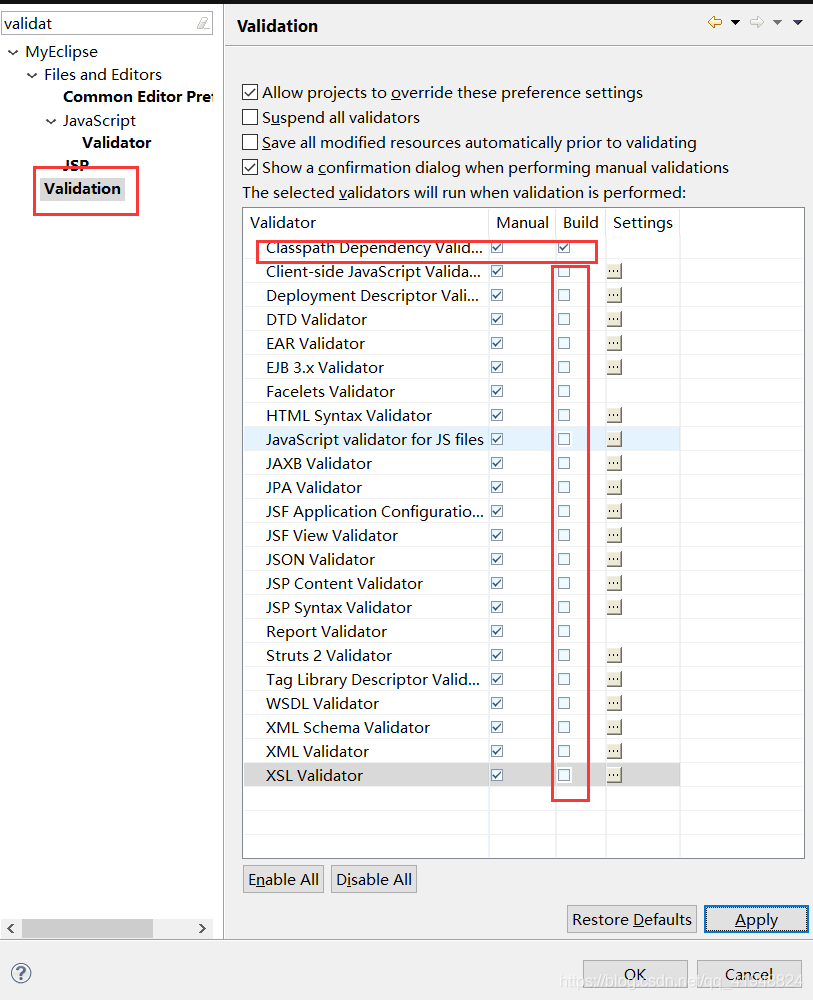Click the tree scrollbar left arrow

[x=11, y=928]
